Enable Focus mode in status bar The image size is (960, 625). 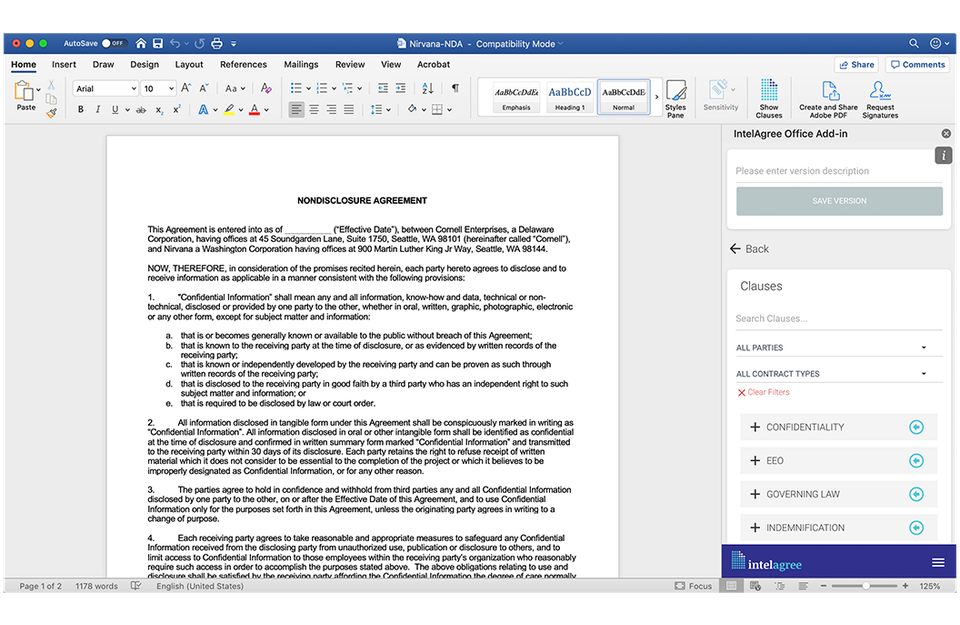[x=693, y=586]
